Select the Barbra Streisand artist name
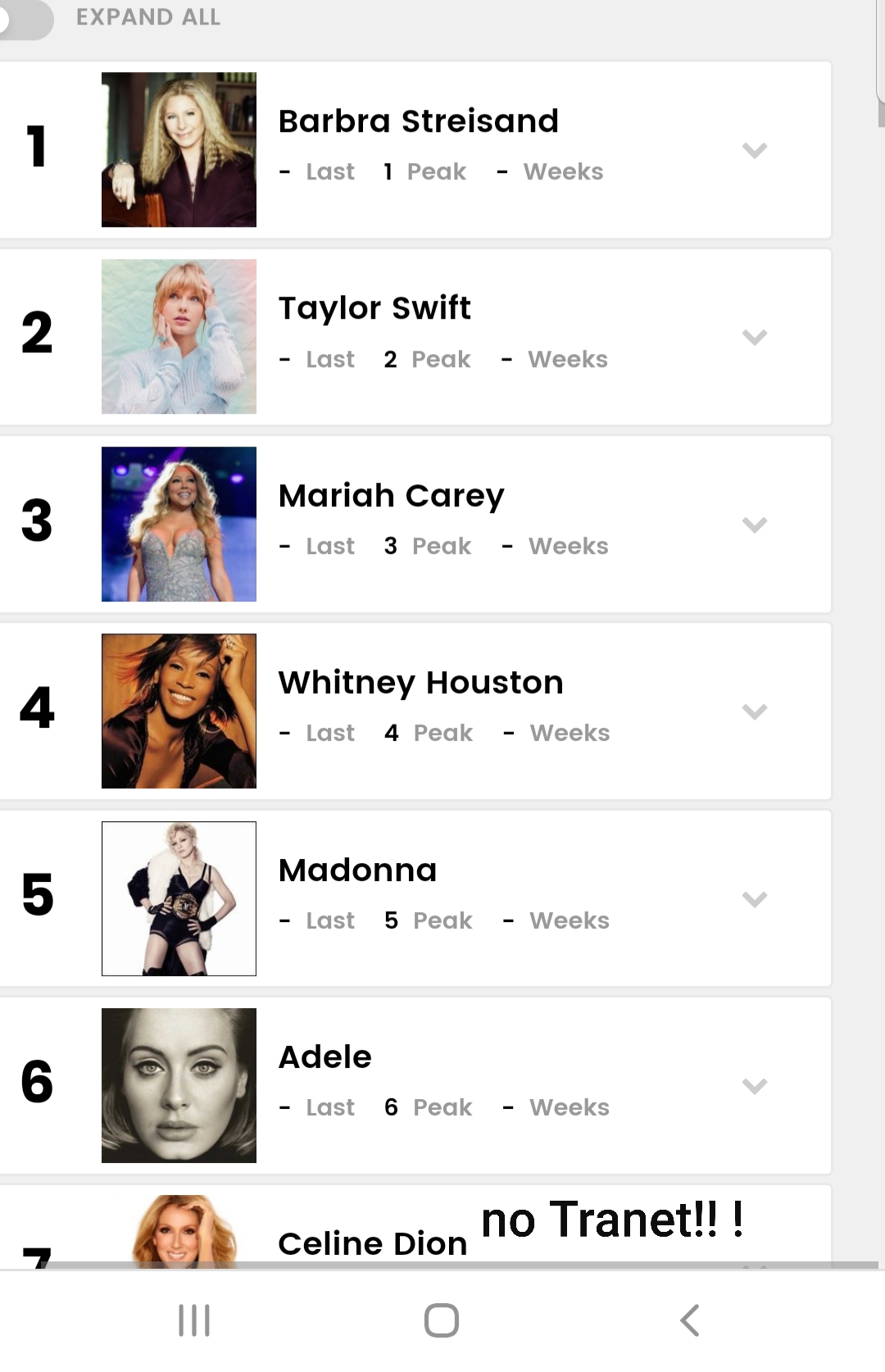This screenshot has width=885, height=1372. [418, 121]
